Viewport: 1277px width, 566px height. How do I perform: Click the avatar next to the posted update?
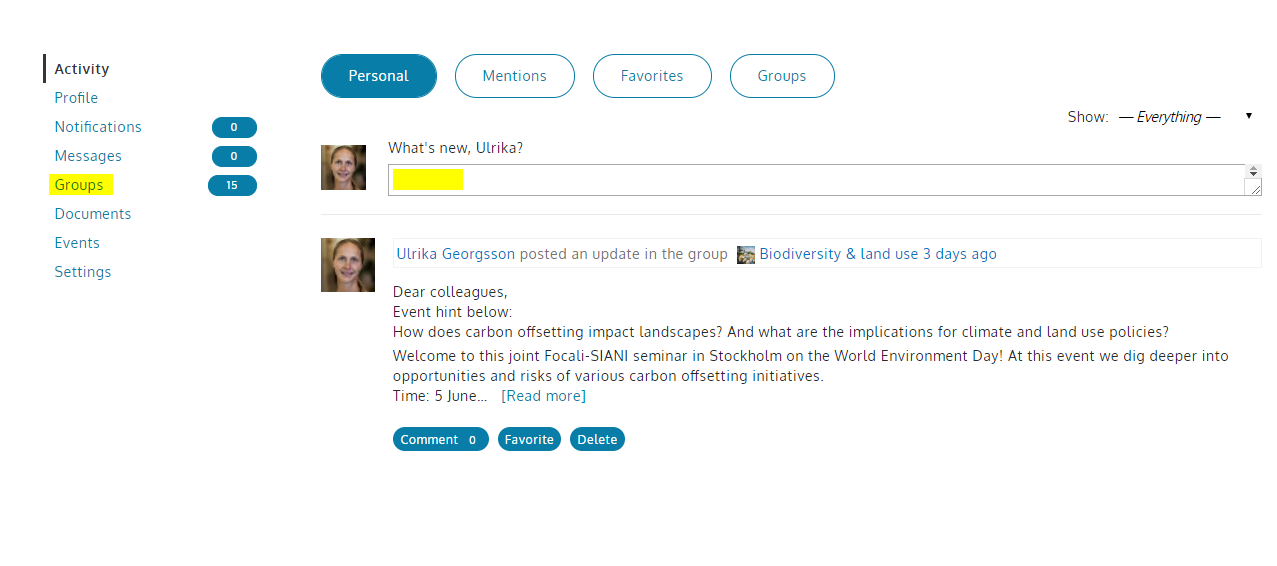point(348,265)
